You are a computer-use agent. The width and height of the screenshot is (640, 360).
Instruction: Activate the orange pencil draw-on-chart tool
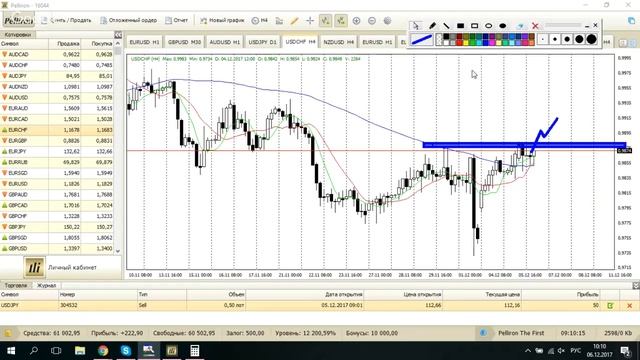click(294, 20)
